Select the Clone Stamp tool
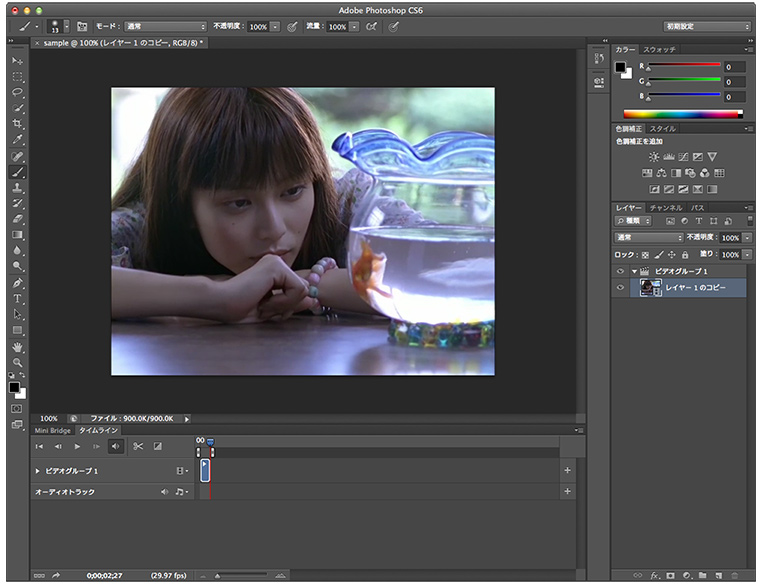 (17, 188)
